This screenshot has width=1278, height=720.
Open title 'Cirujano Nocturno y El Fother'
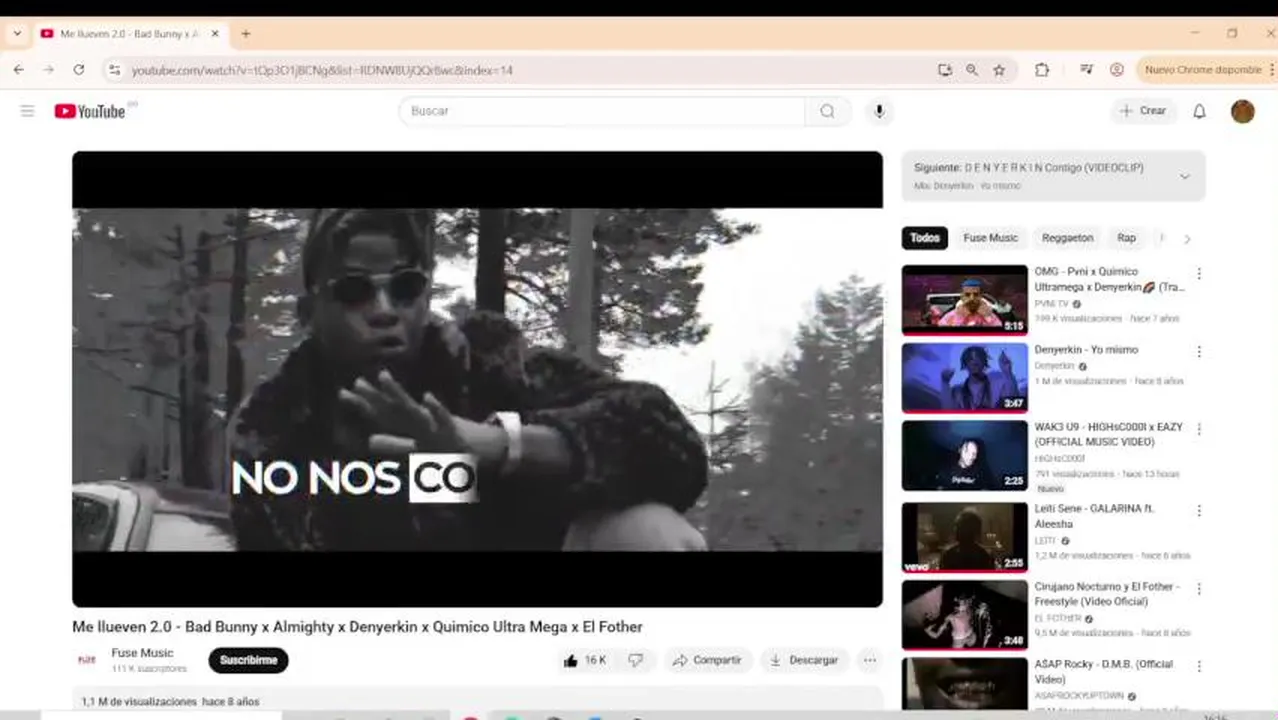click(1107, 594)
